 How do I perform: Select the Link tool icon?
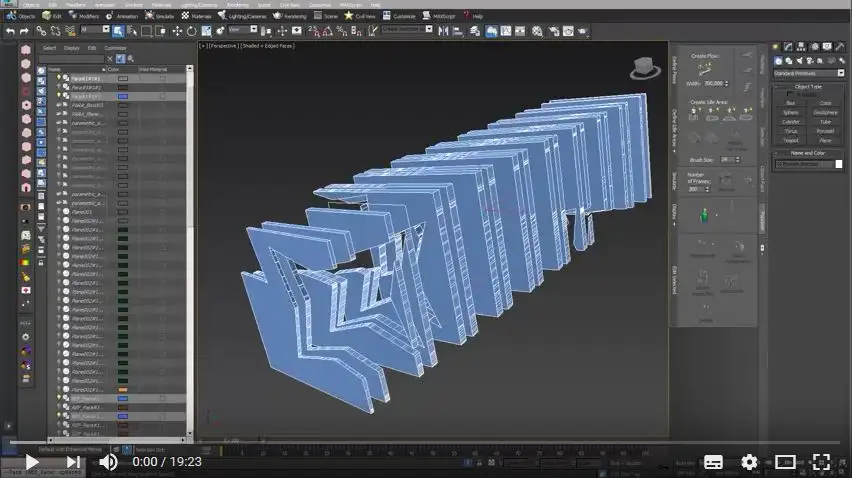[x=41, y=32]
